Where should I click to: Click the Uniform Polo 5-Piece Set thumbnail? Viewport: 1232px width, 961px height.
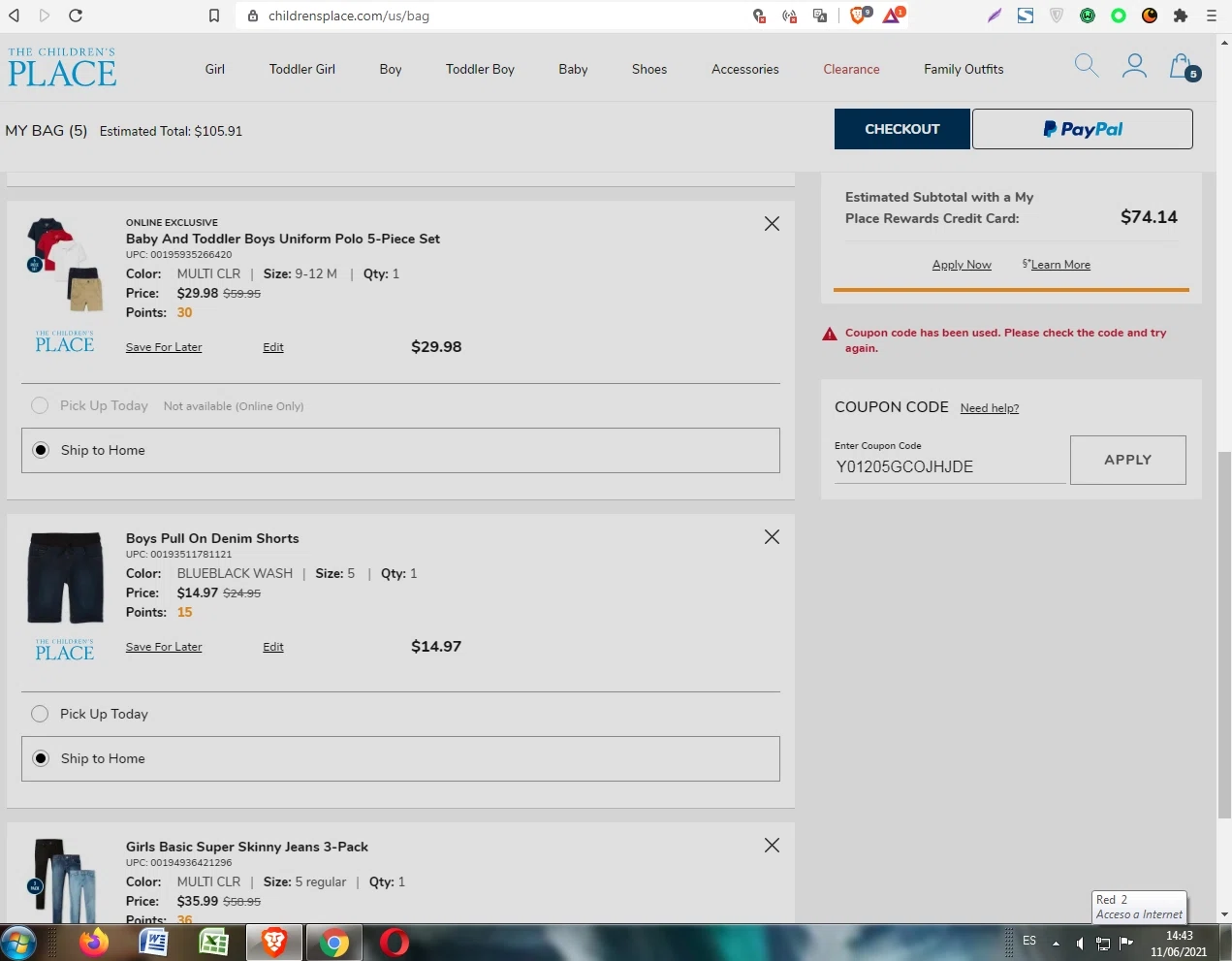point(65,264)
